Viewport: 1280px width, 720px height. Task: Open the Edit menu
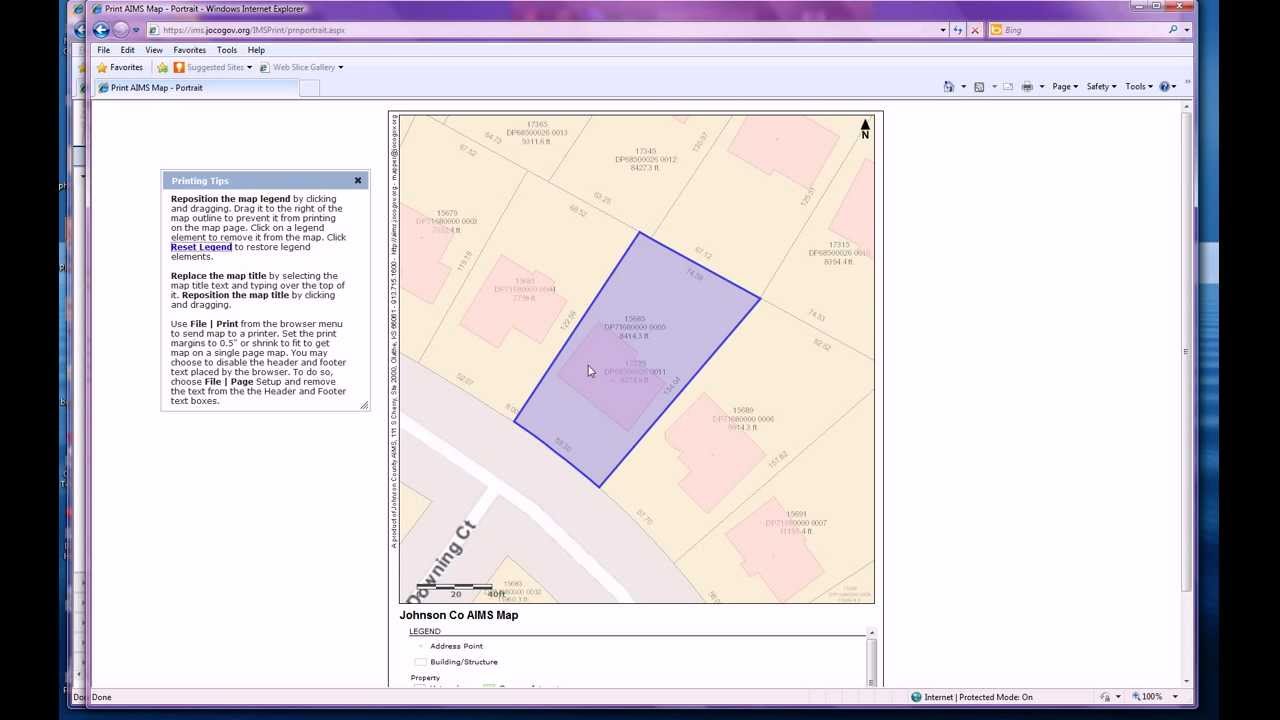pyautogui.click(x=128, y=50)
